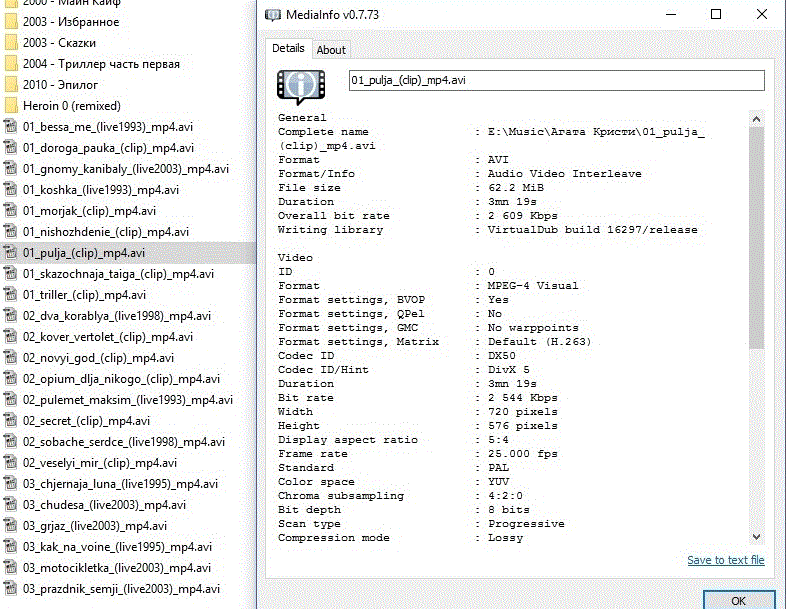This screenshot has height=609, width=786.
Task: Select folder name 2004 - Триллер часть первая
Action: point(101,64)
